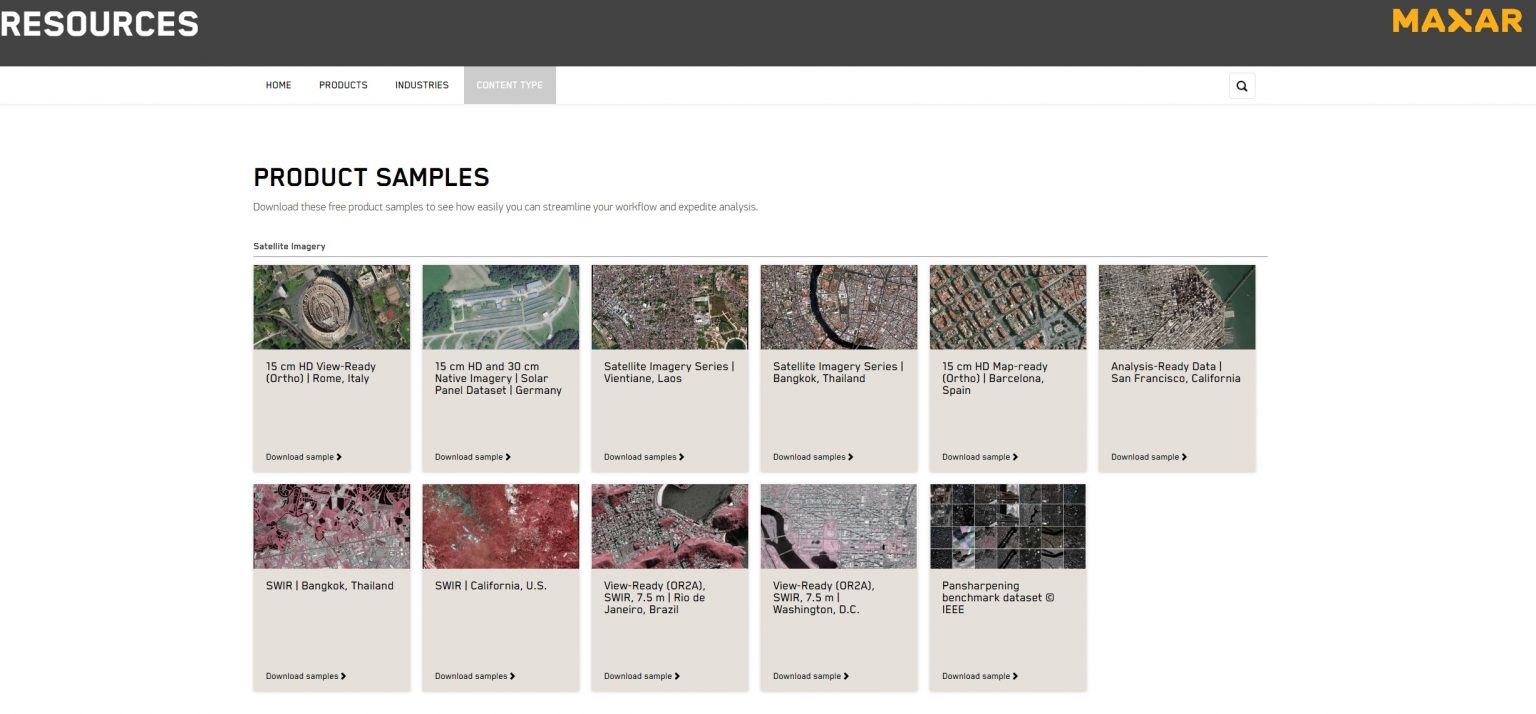This screenshot has height=714, width=1536.
Task: Download sample for Rio de Janeiro, Brazil
Action: point(641,676)
